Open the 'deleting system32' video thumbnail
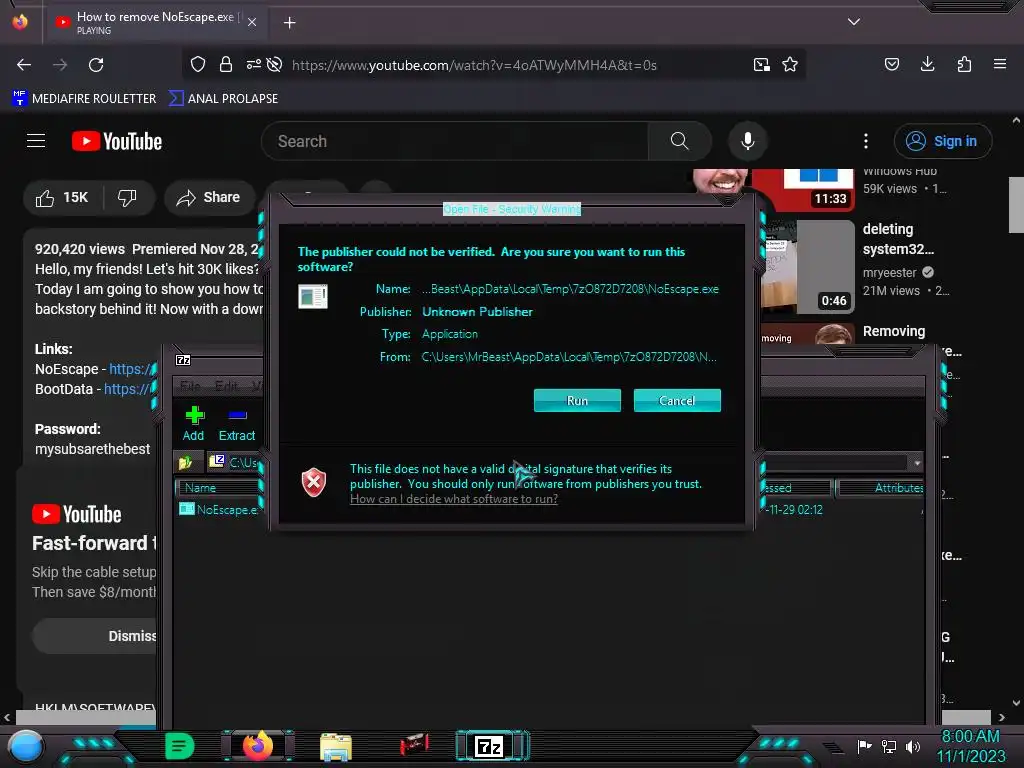The width and height of the screenshot is (1024, 768). (807, 266)
